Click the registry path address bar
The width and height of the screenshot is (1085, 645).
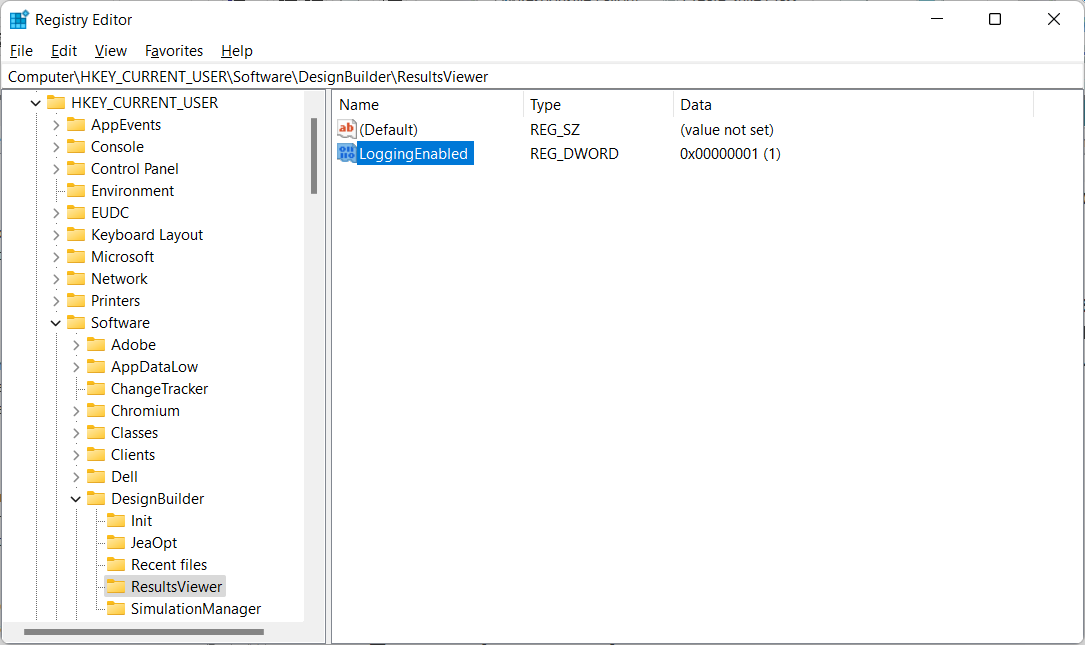540,77
